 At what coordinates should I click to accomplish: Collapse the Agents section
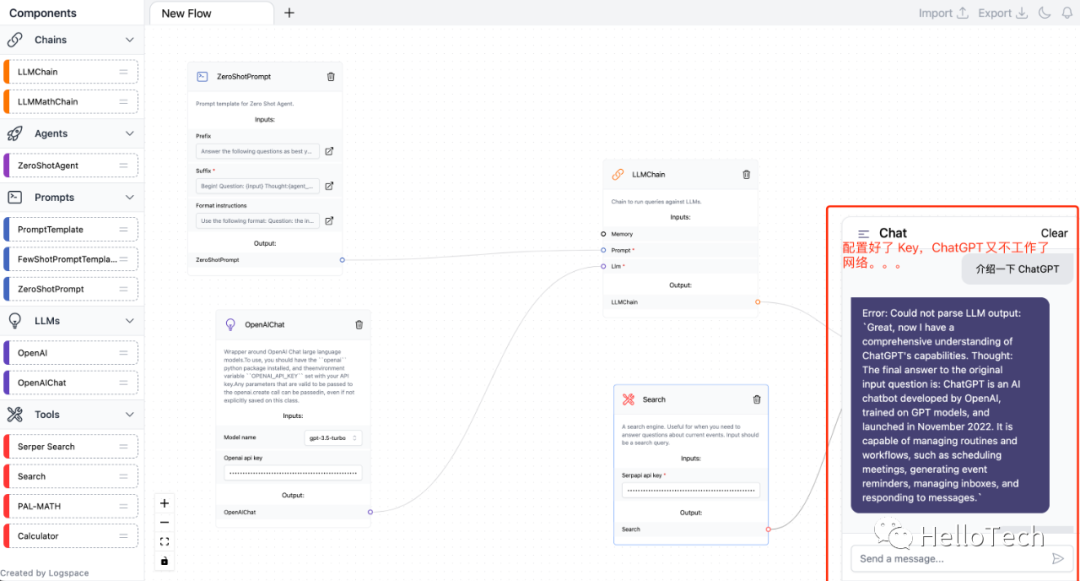coord(129,134)
